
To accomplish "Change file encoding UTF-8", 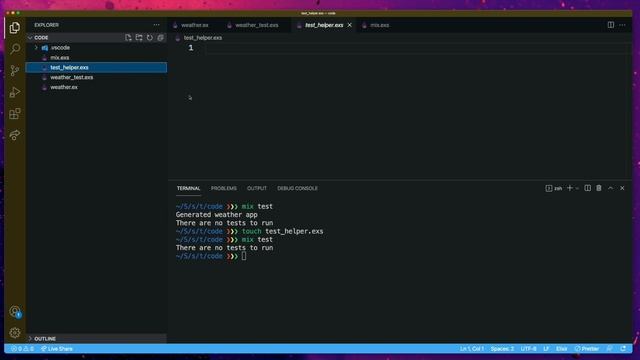I will (x=529, y=349).
